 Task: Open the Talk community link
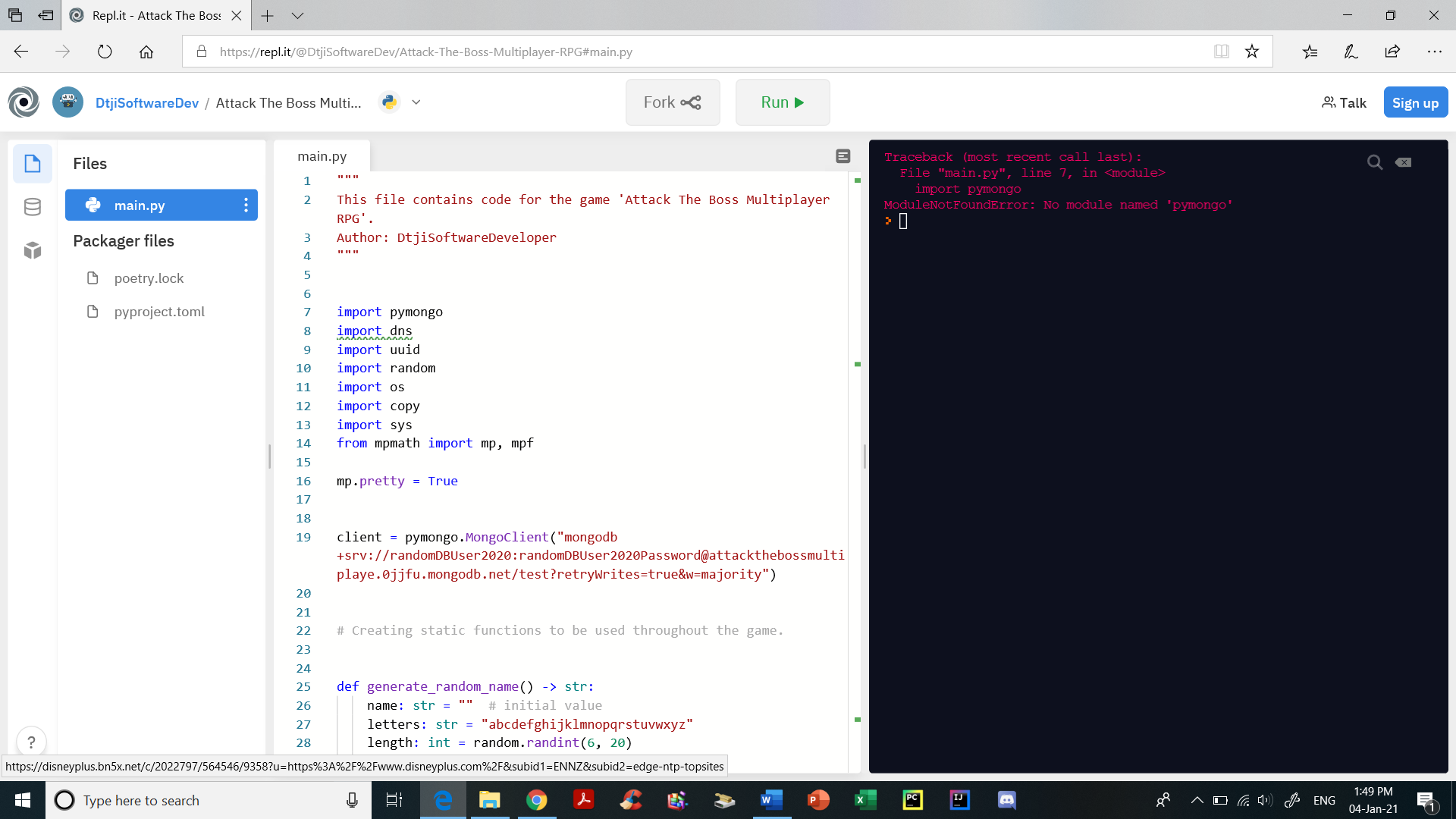pyautogui.click(x=1344, y=102)
